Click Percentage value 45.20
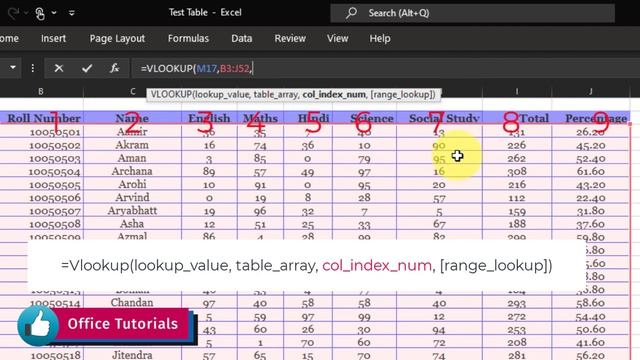This screenshot has width=640, height=360. pos(591,145)
